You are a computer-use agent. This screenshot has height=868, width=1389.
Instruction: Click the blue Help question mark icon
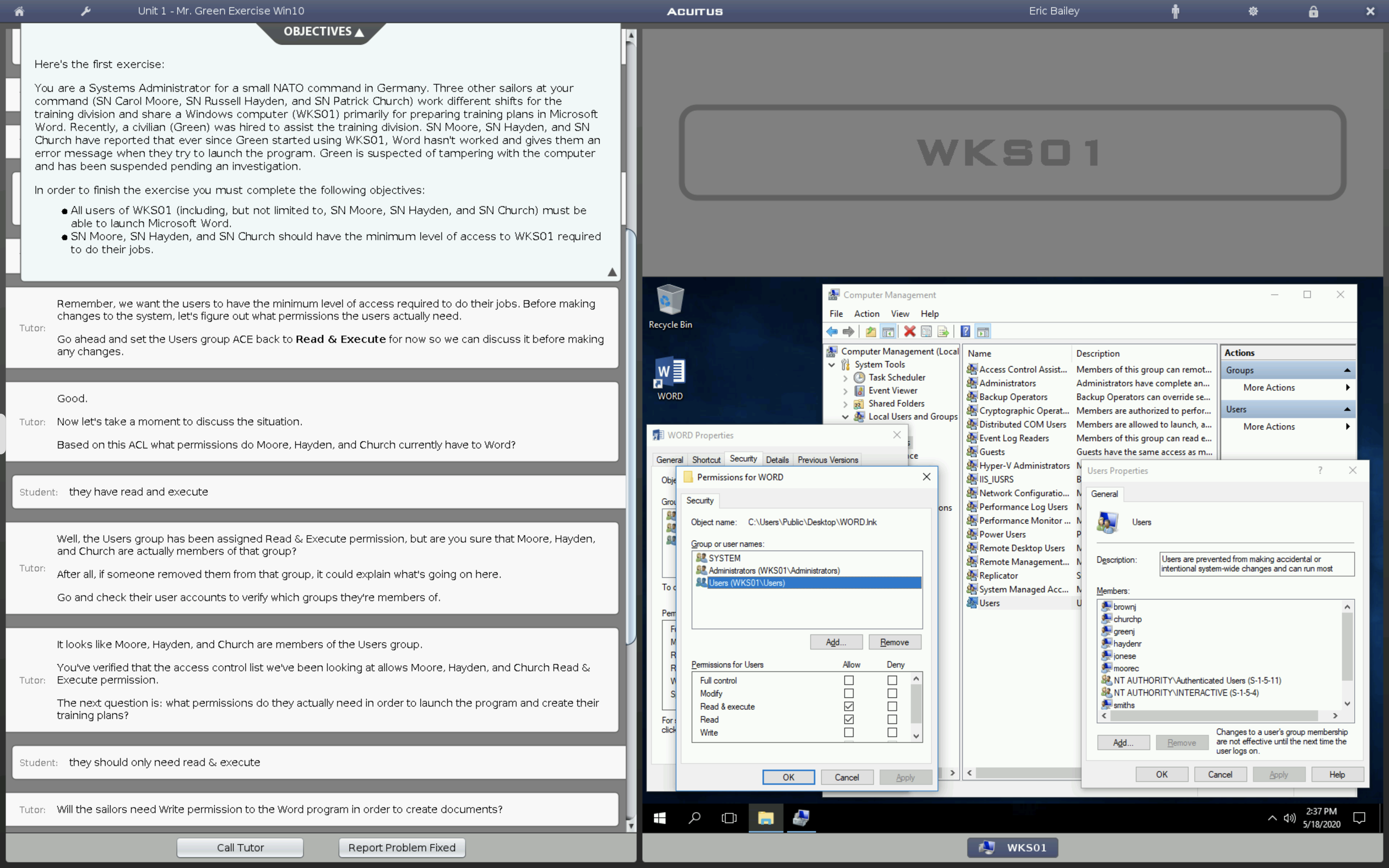[x=965, y=331]
